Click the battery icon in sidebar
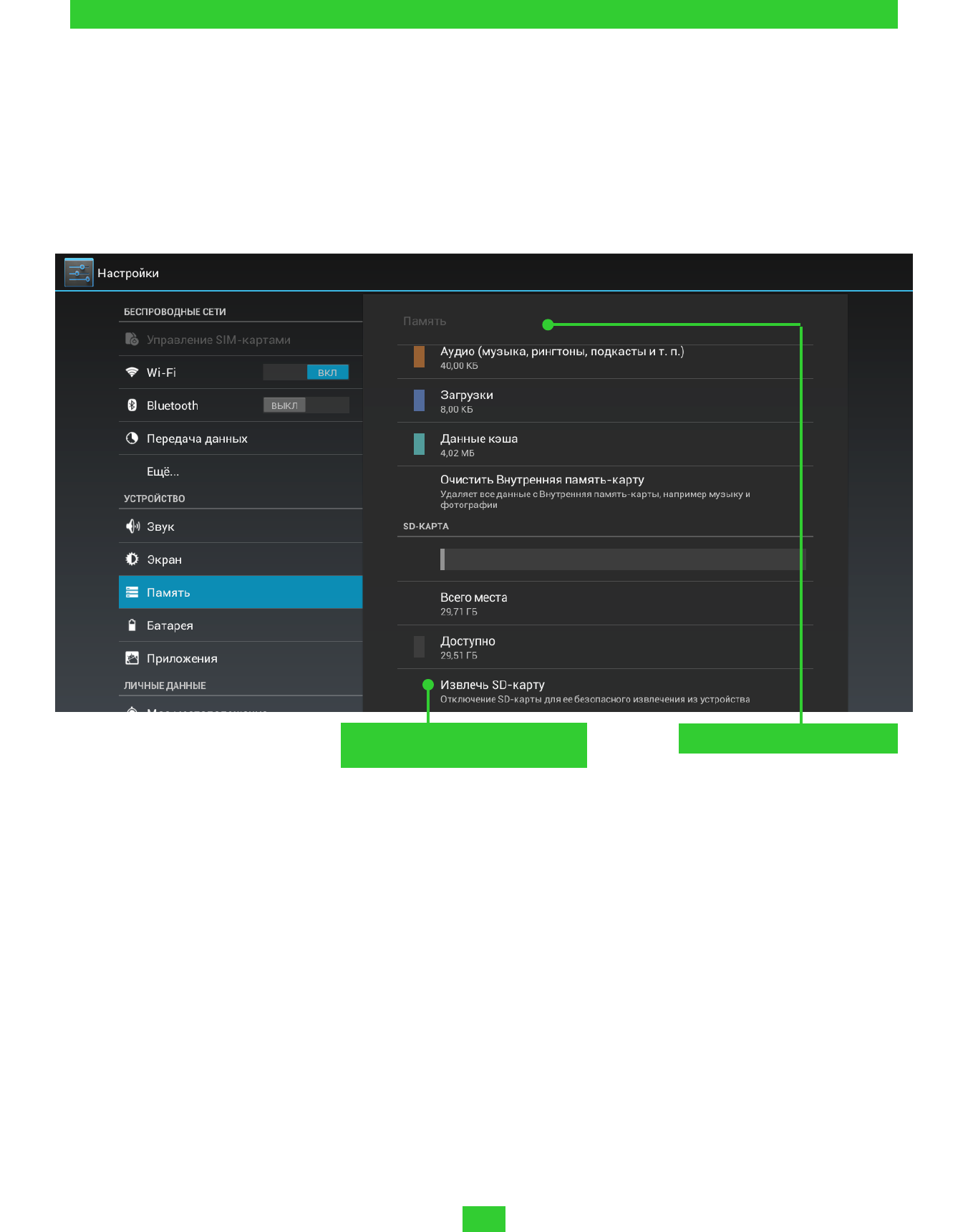Image resolution: width=968 pixels, height=1232 pixels. point(132,625)
